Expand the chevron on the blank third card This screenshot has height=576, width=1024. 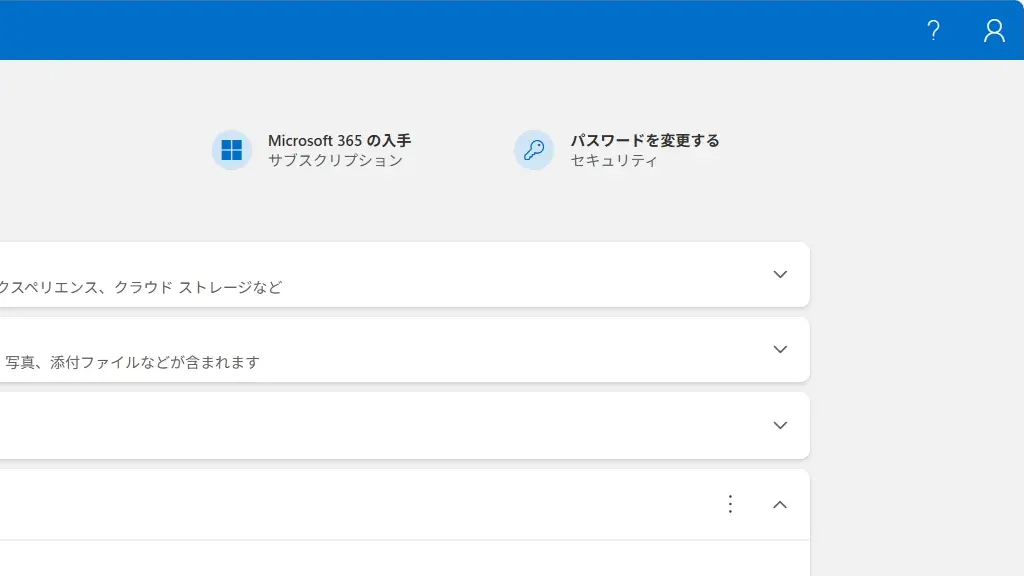(x=780, y=425)
